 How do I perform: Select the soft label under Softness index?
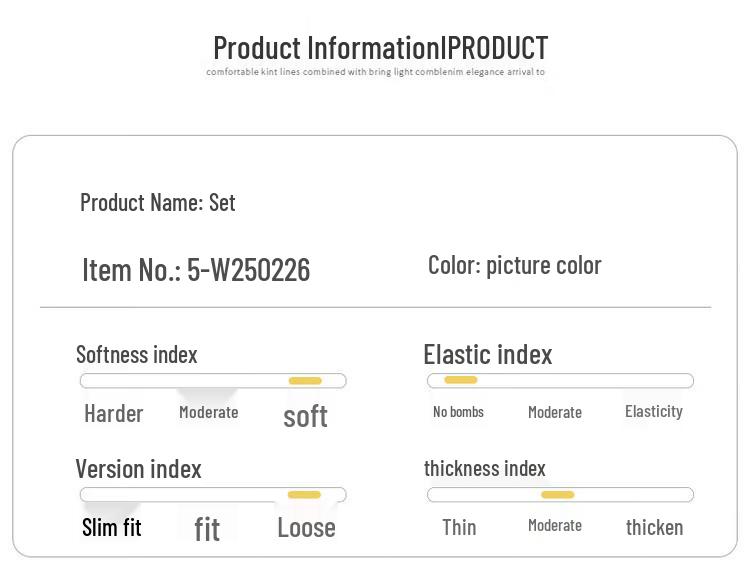[305, 416]
